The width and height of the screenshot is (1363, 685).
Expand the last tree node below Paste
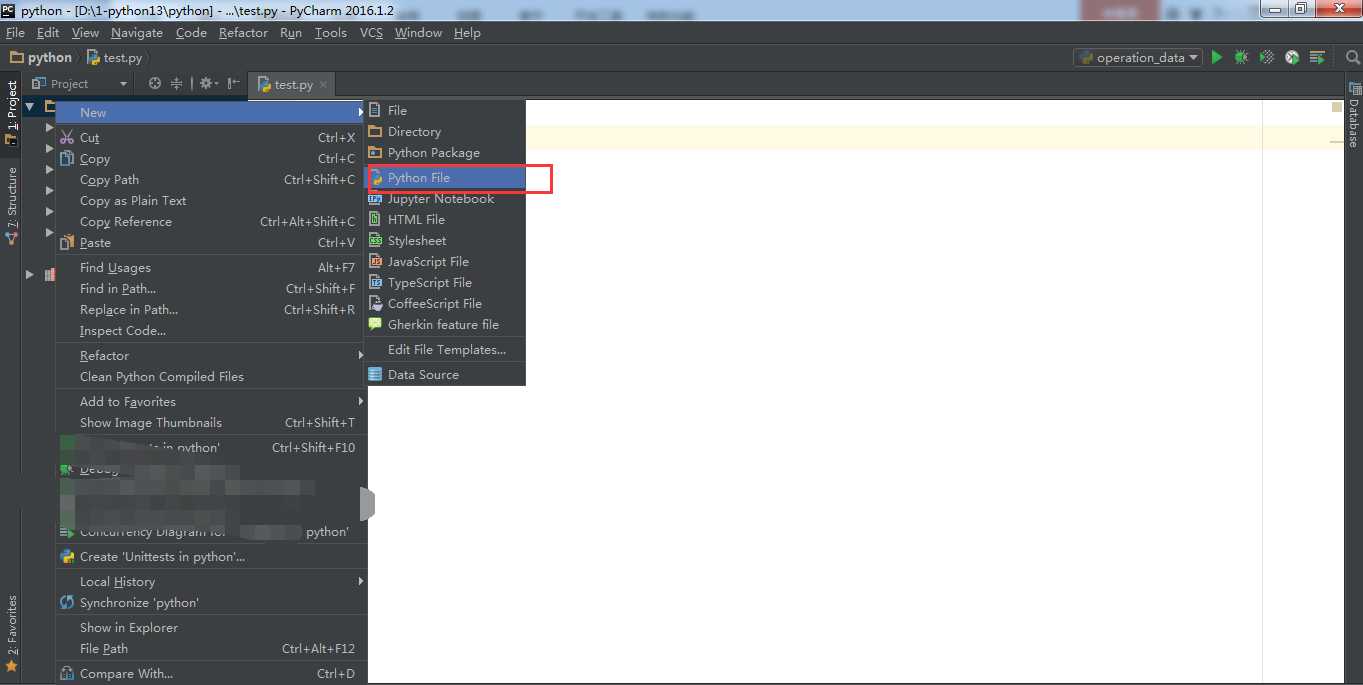pyautogui.click(x=30, y=274)
